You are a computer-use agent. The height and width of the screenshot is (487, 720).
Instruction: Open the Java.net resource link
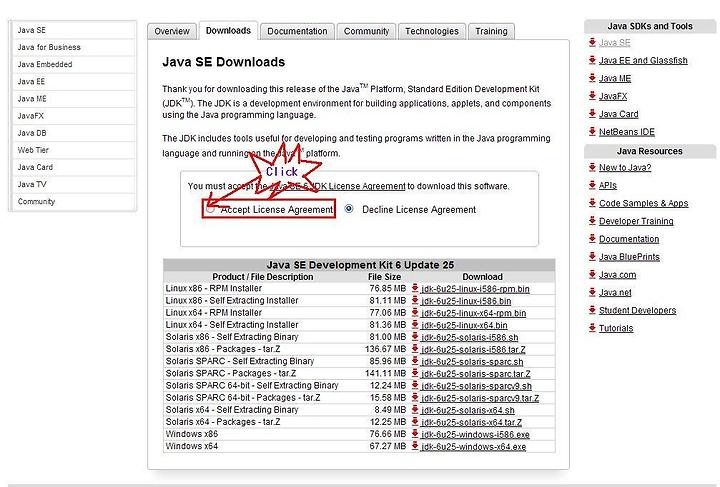pos(615,292)
